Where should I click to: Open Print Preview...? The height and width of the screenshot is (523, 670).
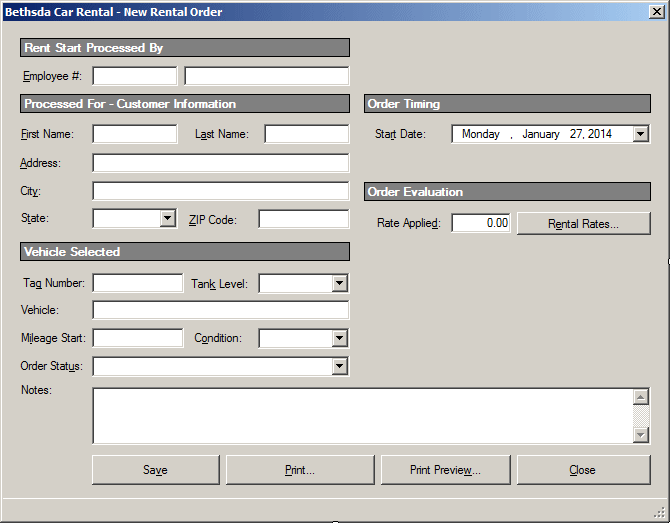click(x=446, y=470)
